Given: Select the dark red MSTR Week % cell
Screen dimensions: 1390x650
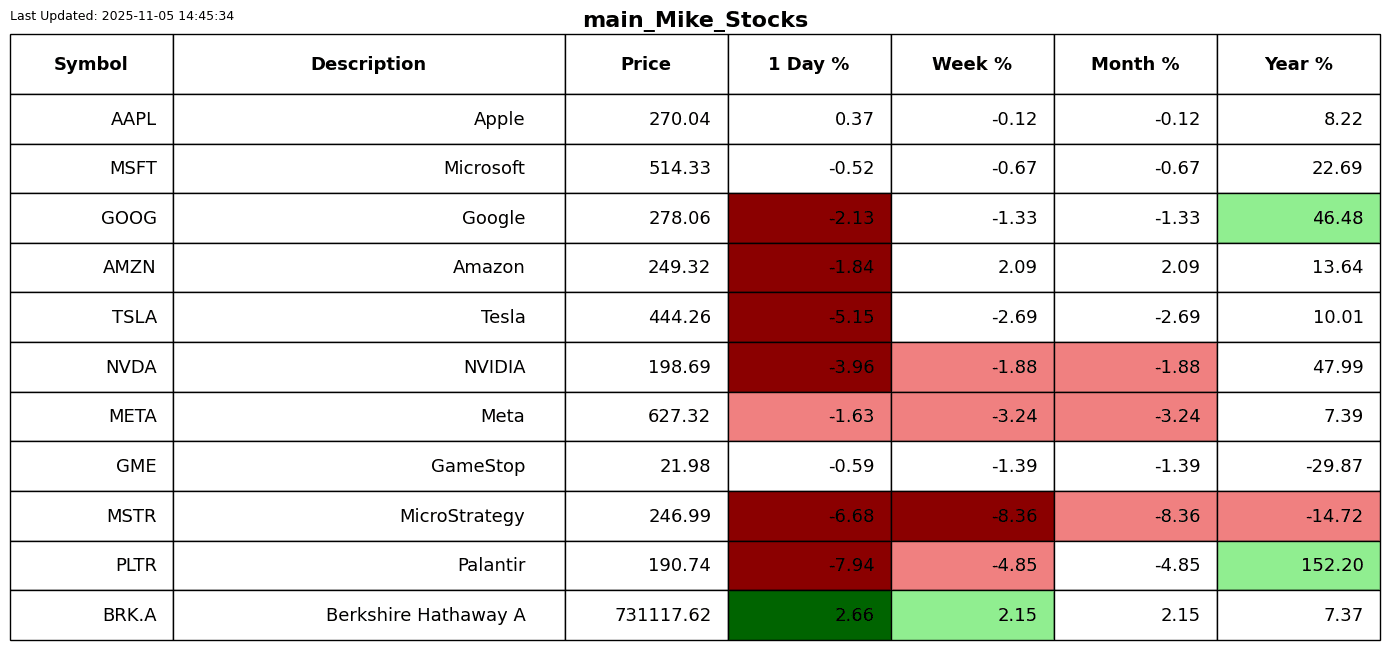Looking at the screenshot, I should click(972, 516).
